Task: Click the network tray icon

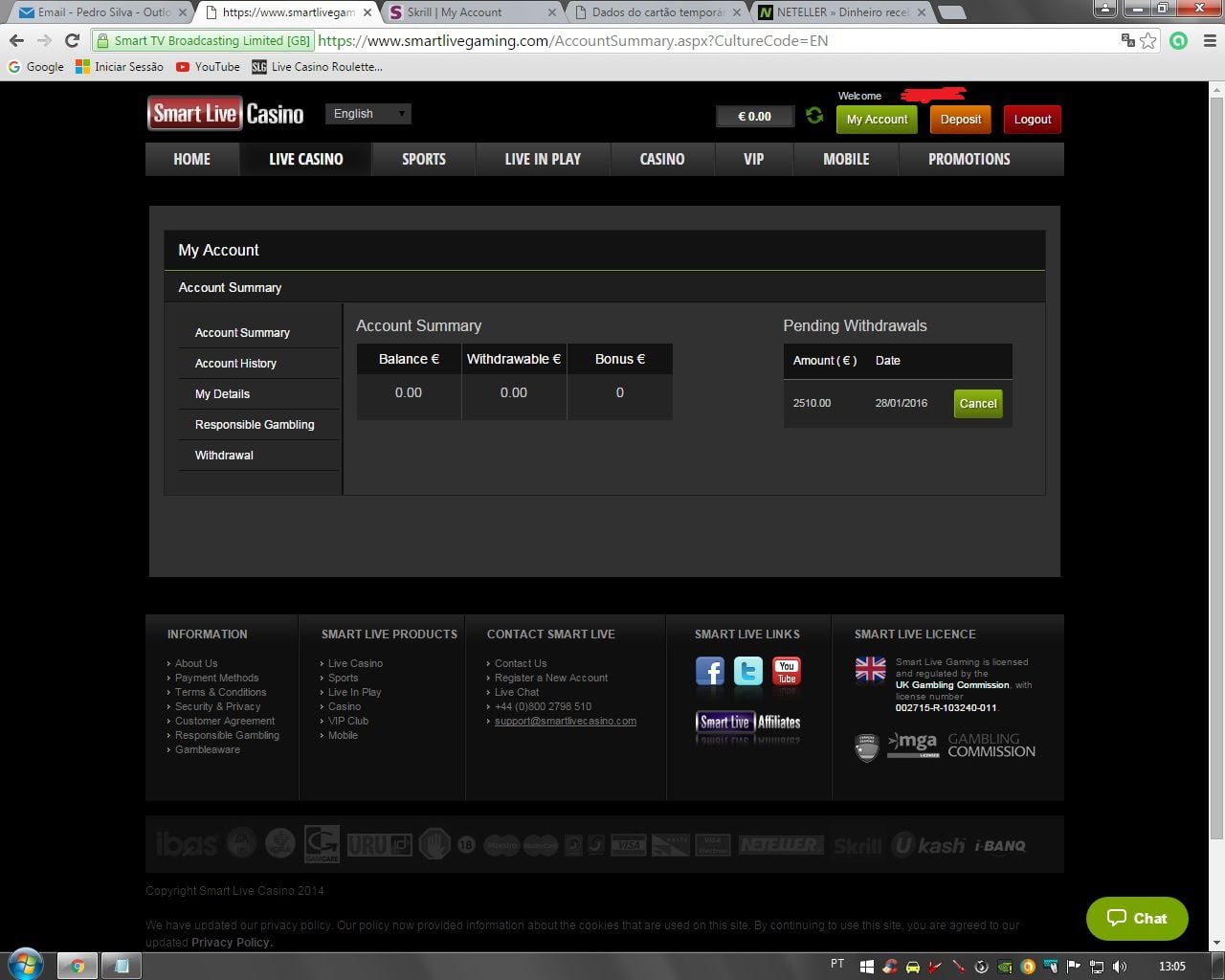Action: (1097, 966)
